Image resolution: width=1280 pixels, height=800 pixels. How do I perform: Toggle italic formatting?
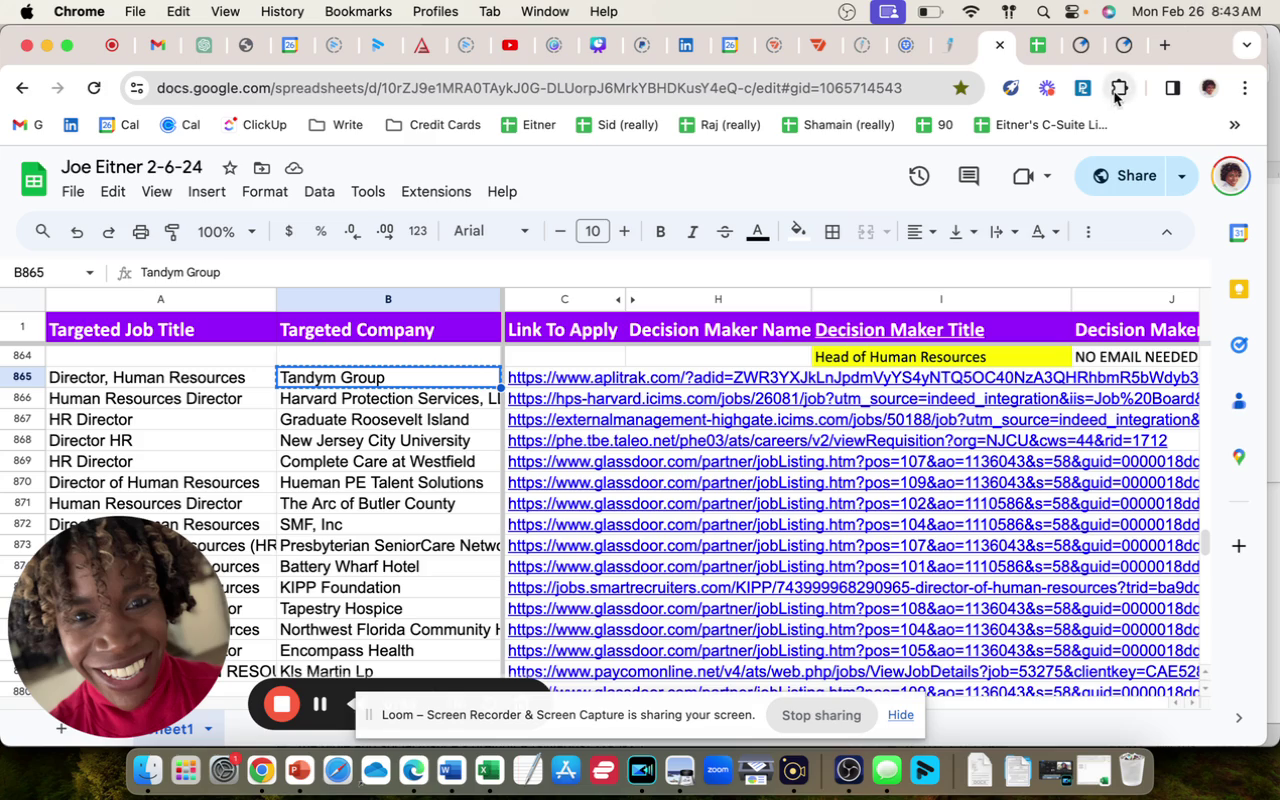coord(692,232)
